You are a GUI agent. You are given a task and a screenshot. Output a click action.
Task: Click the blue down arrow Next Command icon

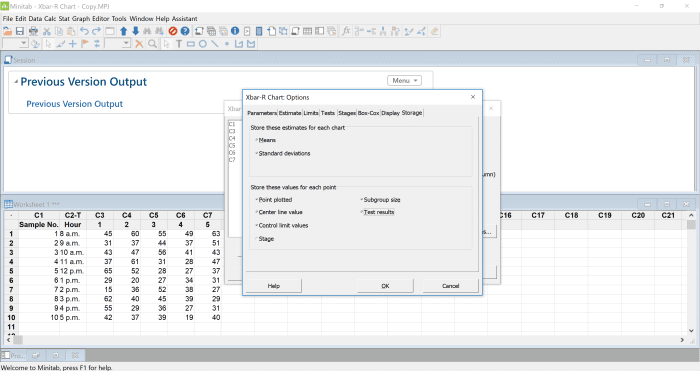(136, 31)
